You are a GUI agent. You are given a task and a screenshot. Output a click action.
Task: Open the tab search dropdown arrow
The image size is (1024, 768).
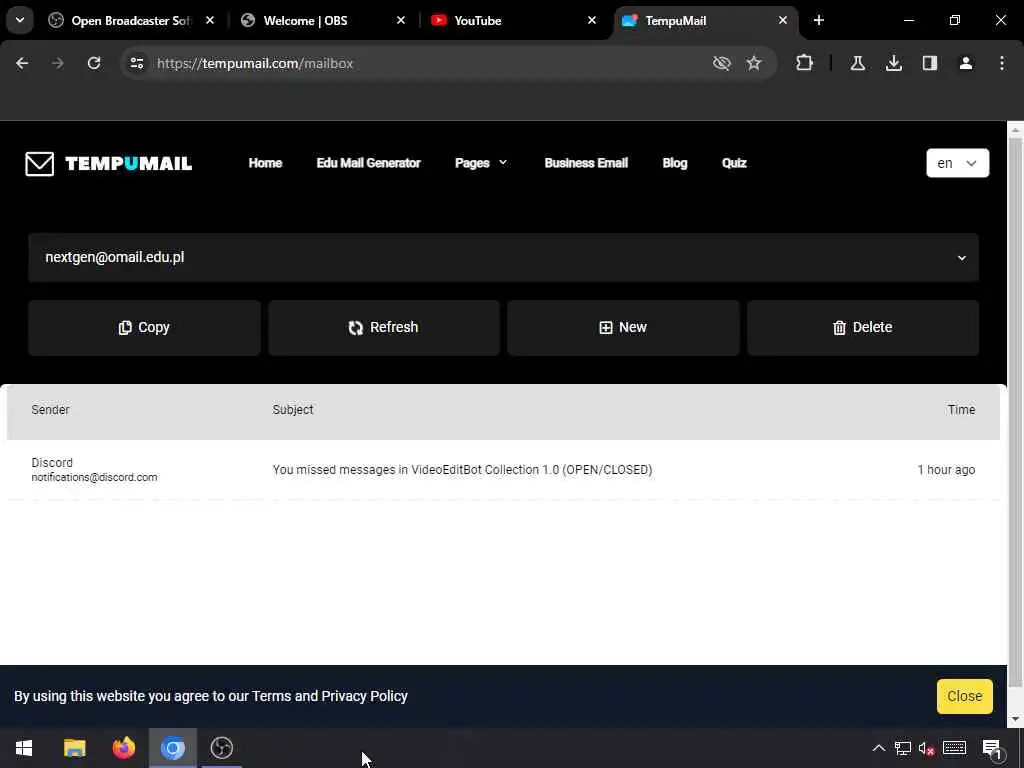click(20, 20)
